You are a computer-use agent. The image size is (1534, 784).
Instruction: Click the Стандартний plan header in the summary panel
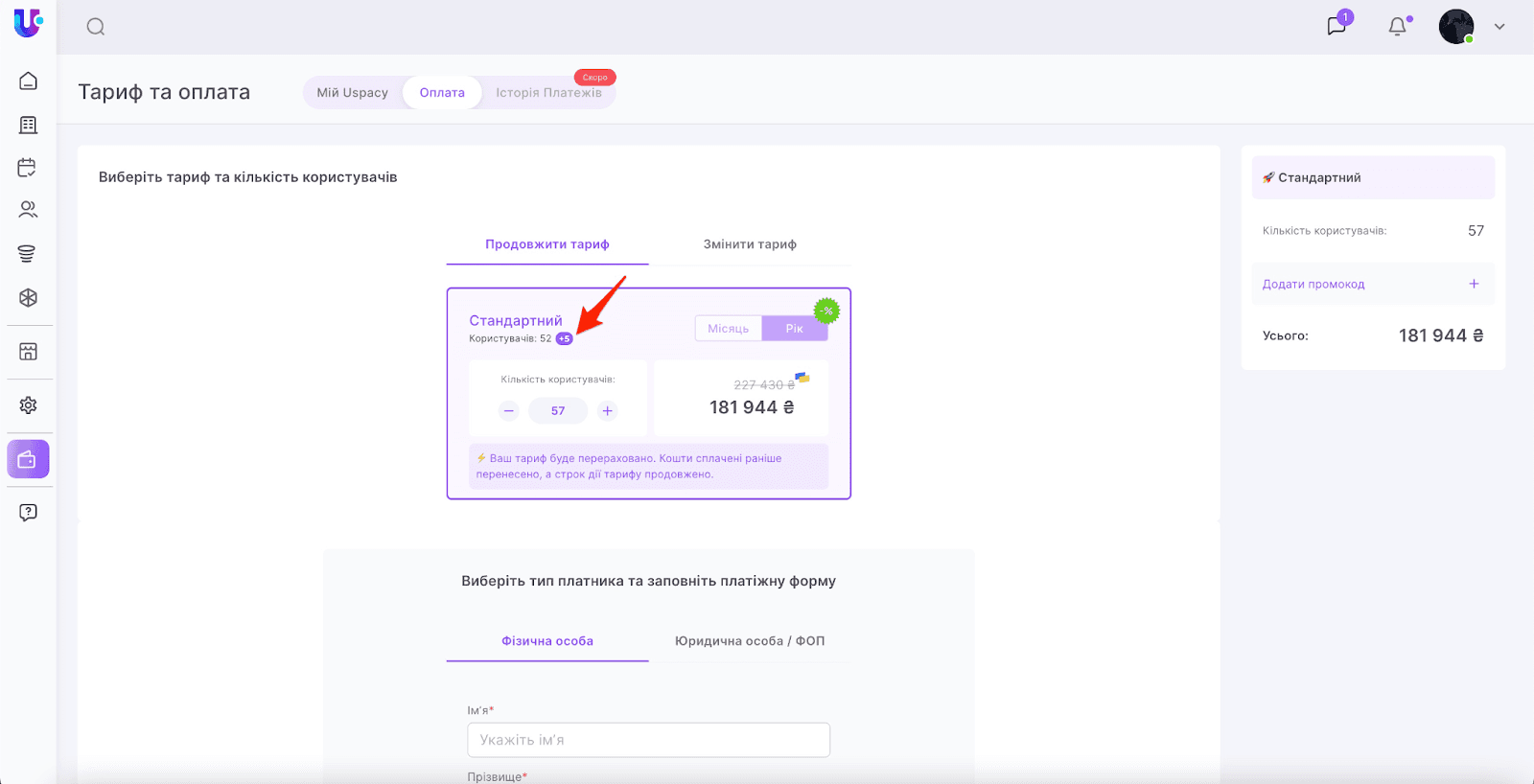click(x=1373, y=178)
